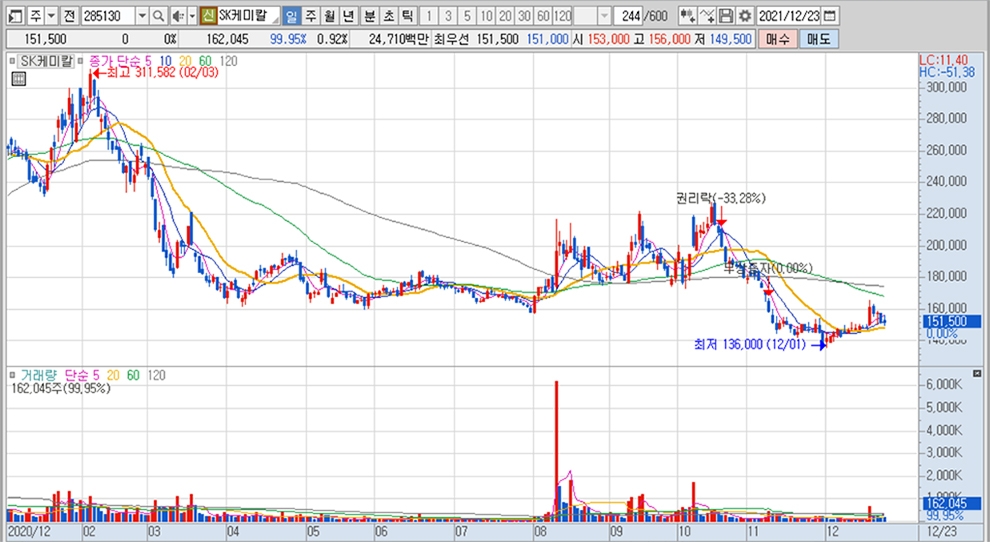Click the LC:11.40 indicator text
990x542 pixels.
tap(943, 60)
